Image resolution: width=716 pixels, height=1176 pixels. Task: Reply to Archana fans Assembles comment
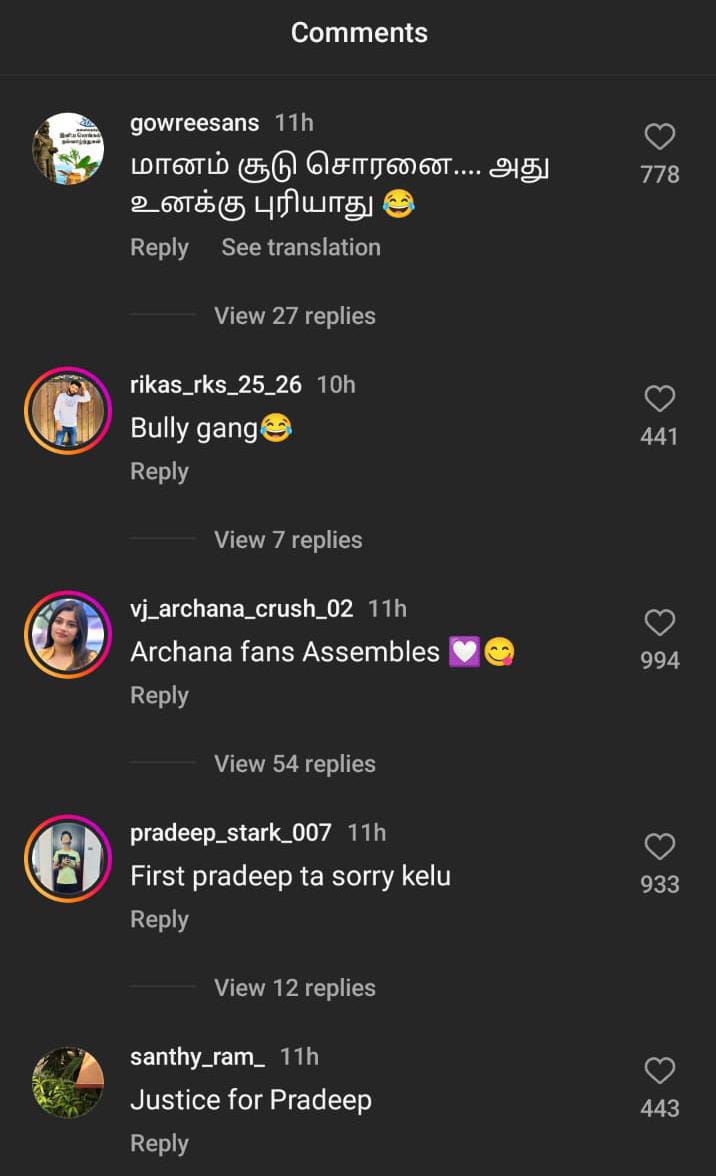pyautogui.click(x=159, y=696)
